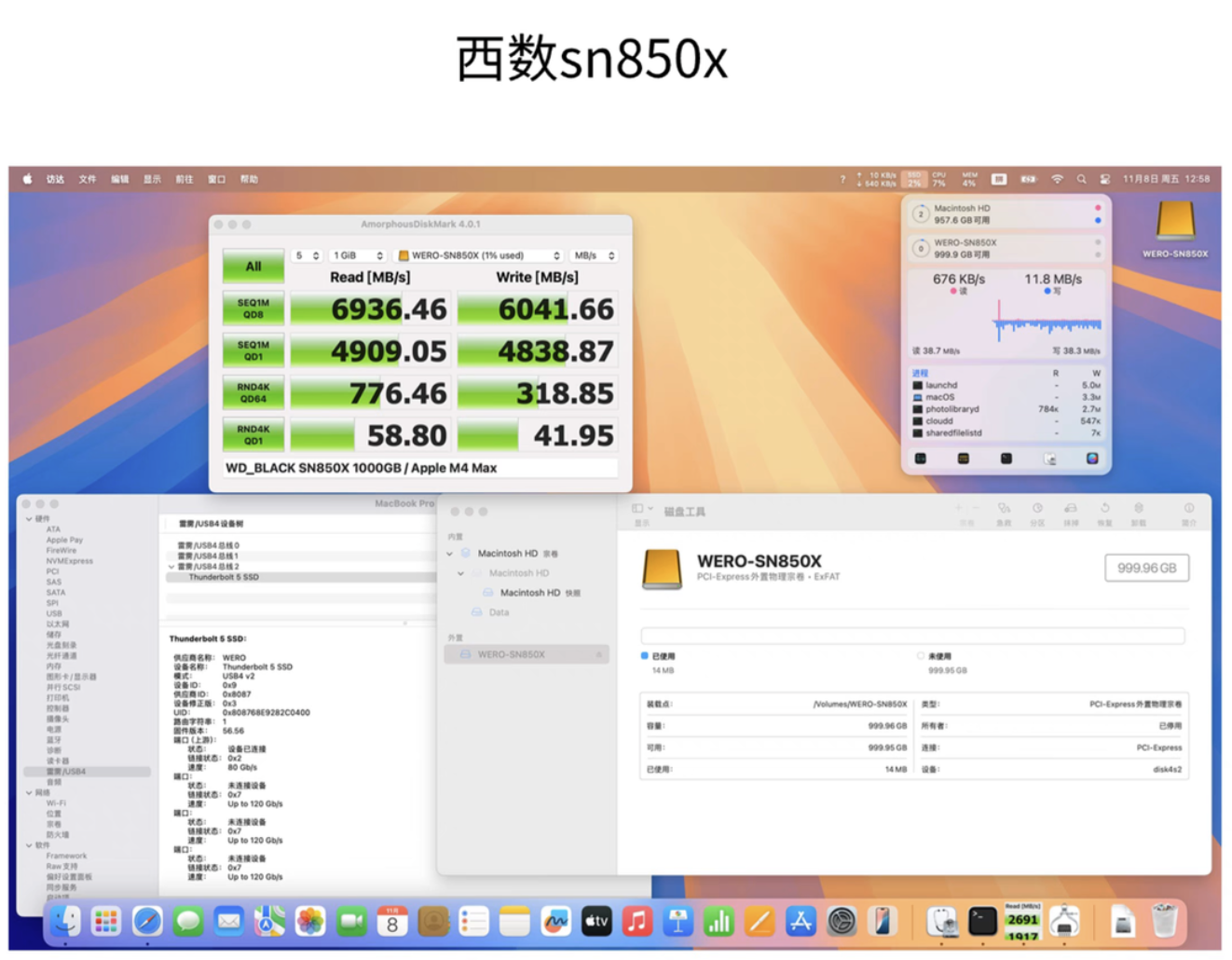Image resolution: width=1232 pixels, height=960 pixels.
Task: Open Music from the Dock
Action: click(637, 922)
